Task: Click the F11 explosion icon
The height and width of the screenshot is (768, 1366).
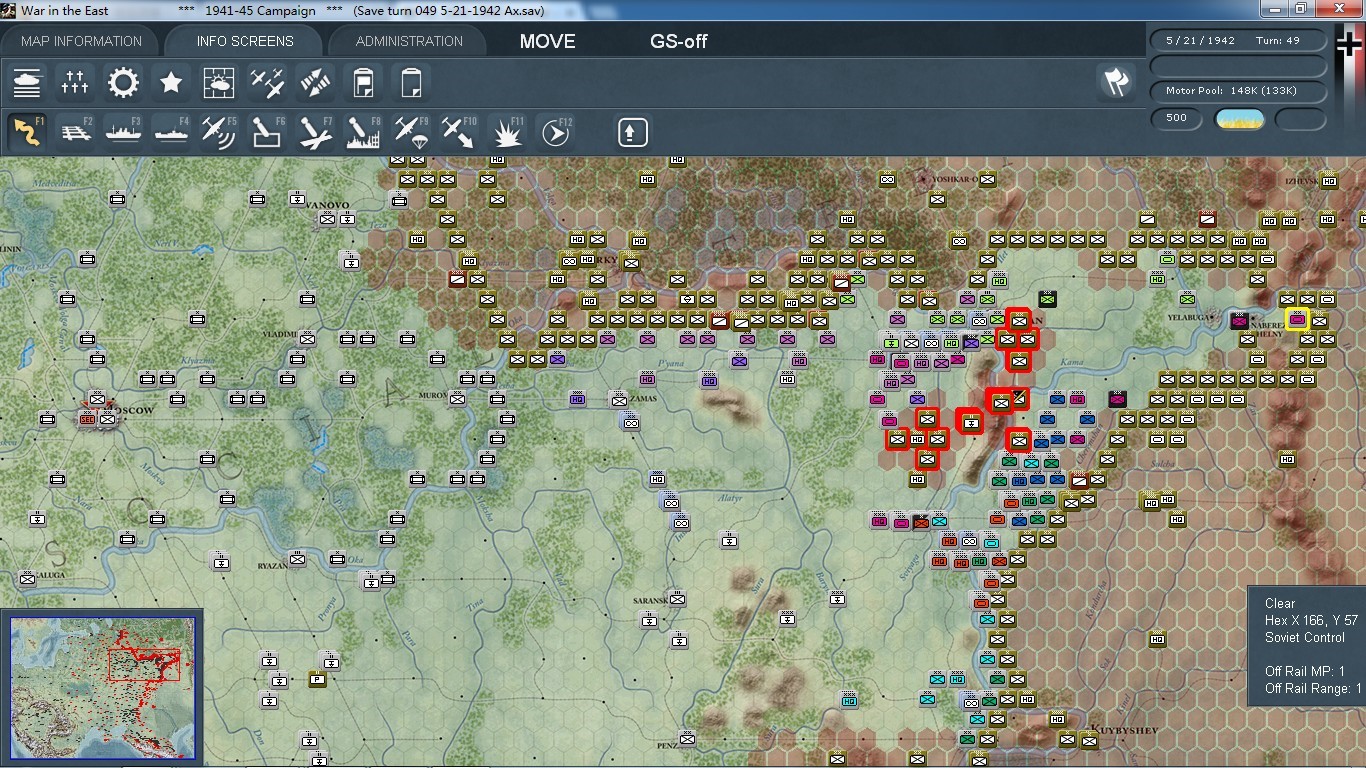Action: 507,132
